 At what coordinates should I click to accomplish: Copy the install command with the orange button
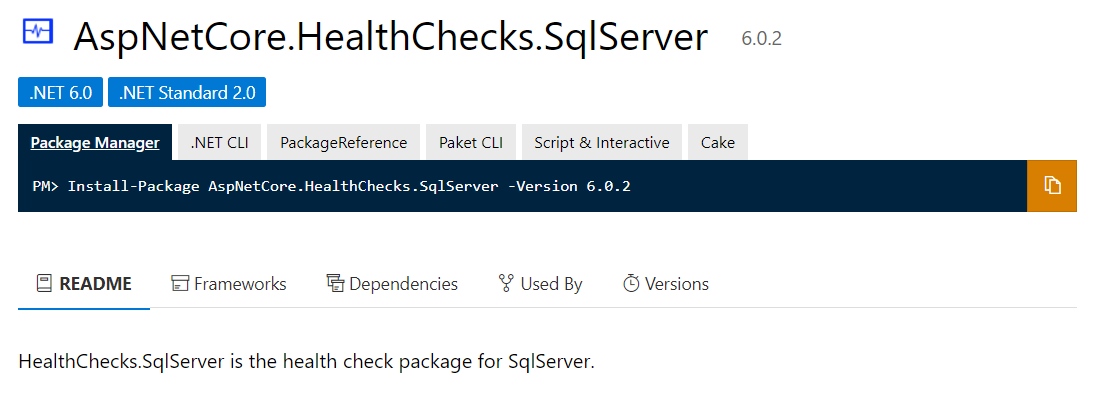click(1051, 186)
